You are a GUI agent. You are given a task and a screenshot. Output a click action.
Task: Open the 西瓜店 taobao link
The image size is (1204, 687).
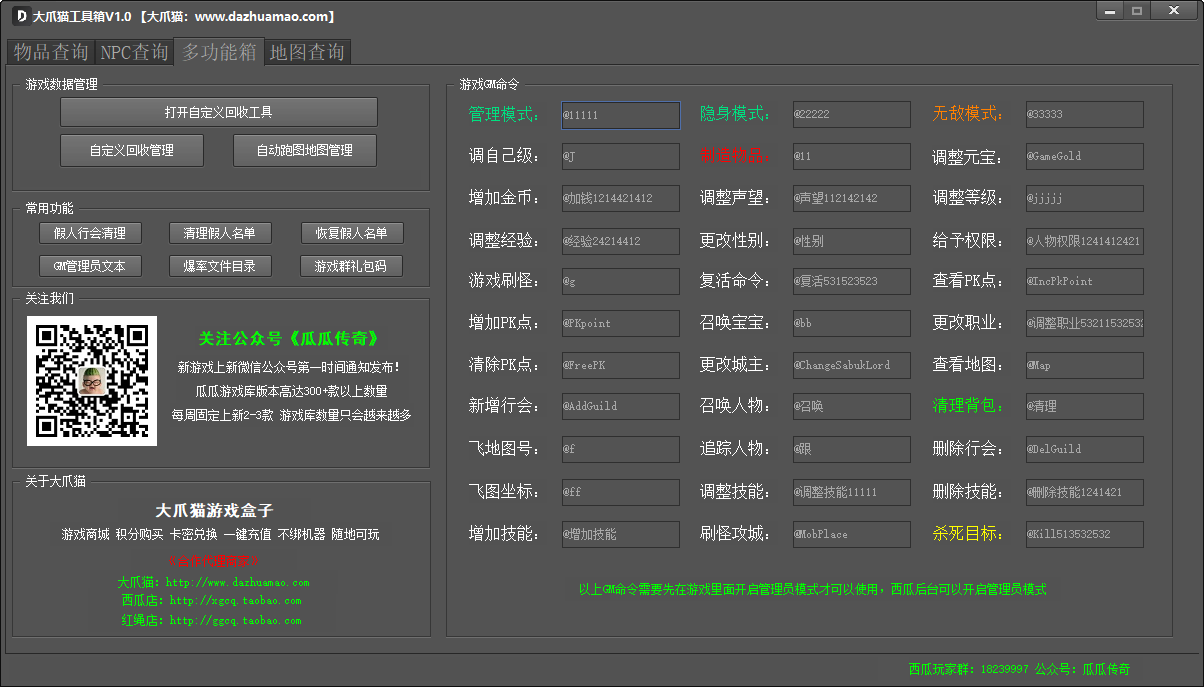click(x=235, y=601)
